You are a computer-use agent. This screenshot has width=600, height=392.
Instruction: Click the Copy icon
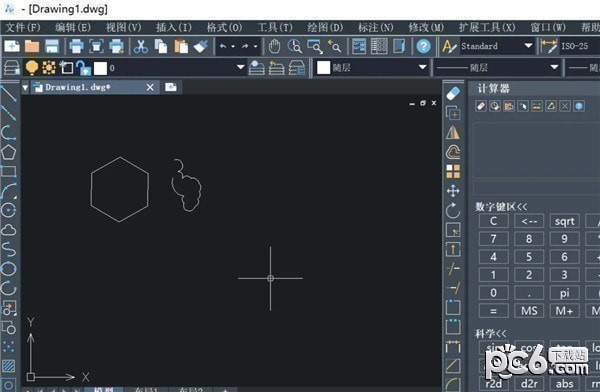161,46
